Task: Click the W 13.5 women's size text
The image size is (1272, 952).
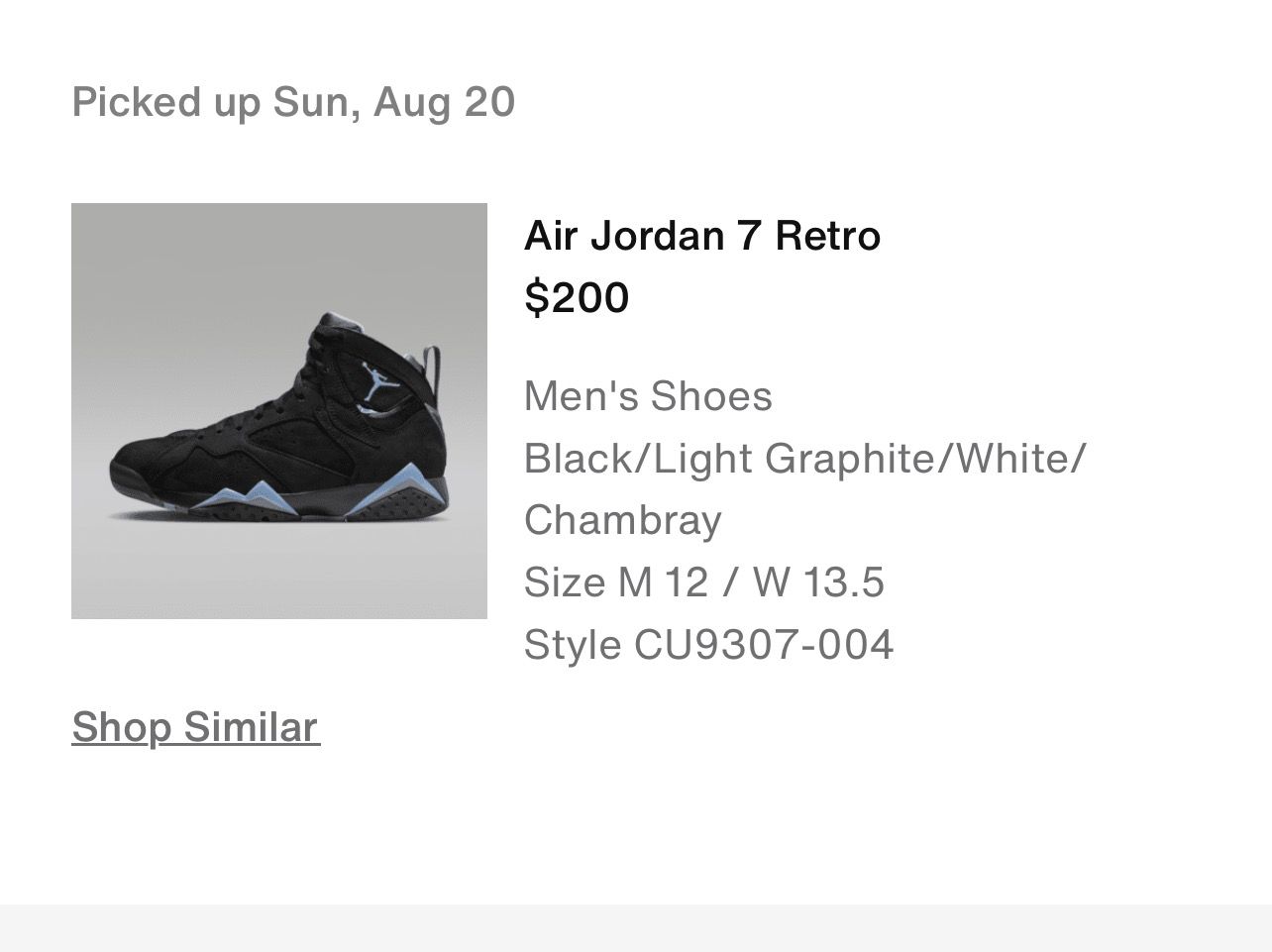Action: pos(817,582)
